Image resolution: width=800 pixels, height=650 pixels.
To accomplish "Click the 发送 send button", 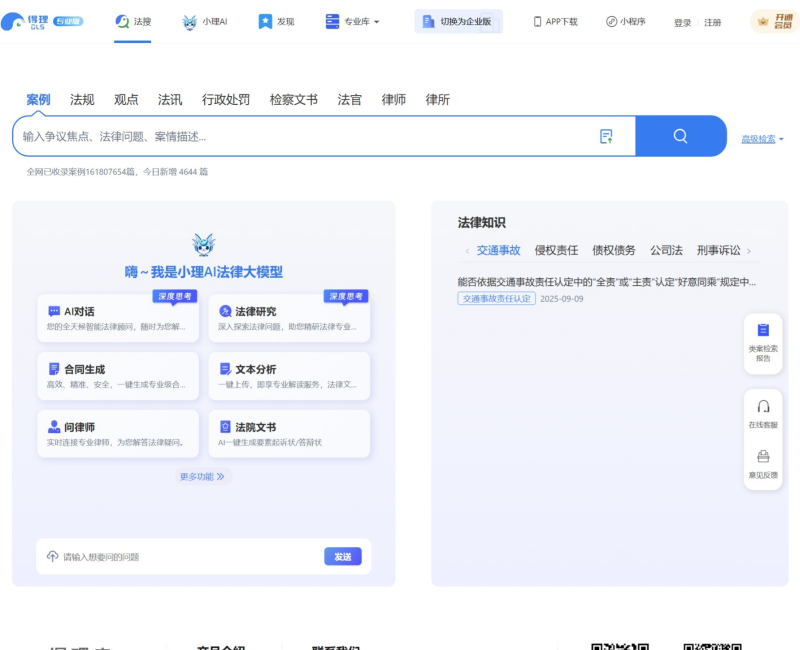I will pos(343,556).
